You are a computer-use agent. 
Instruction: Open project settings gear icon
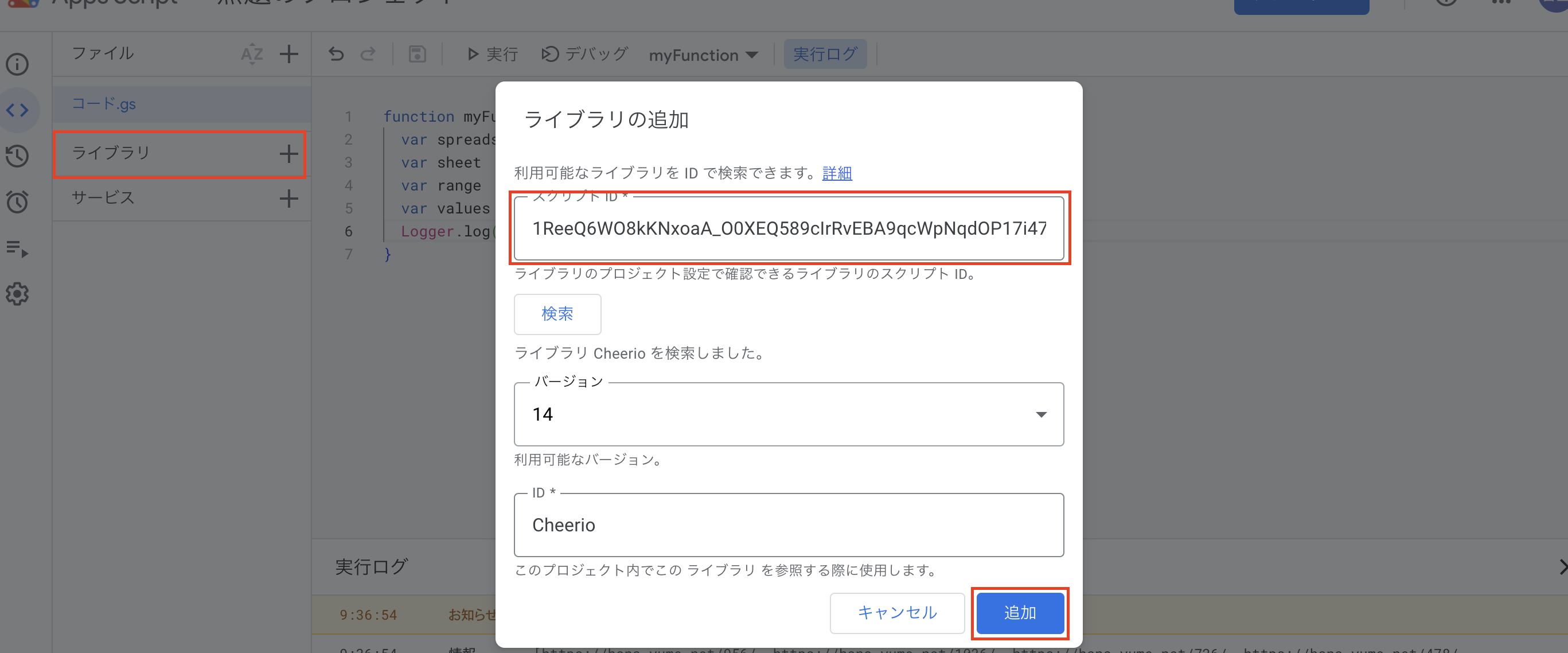pos(17,294)
